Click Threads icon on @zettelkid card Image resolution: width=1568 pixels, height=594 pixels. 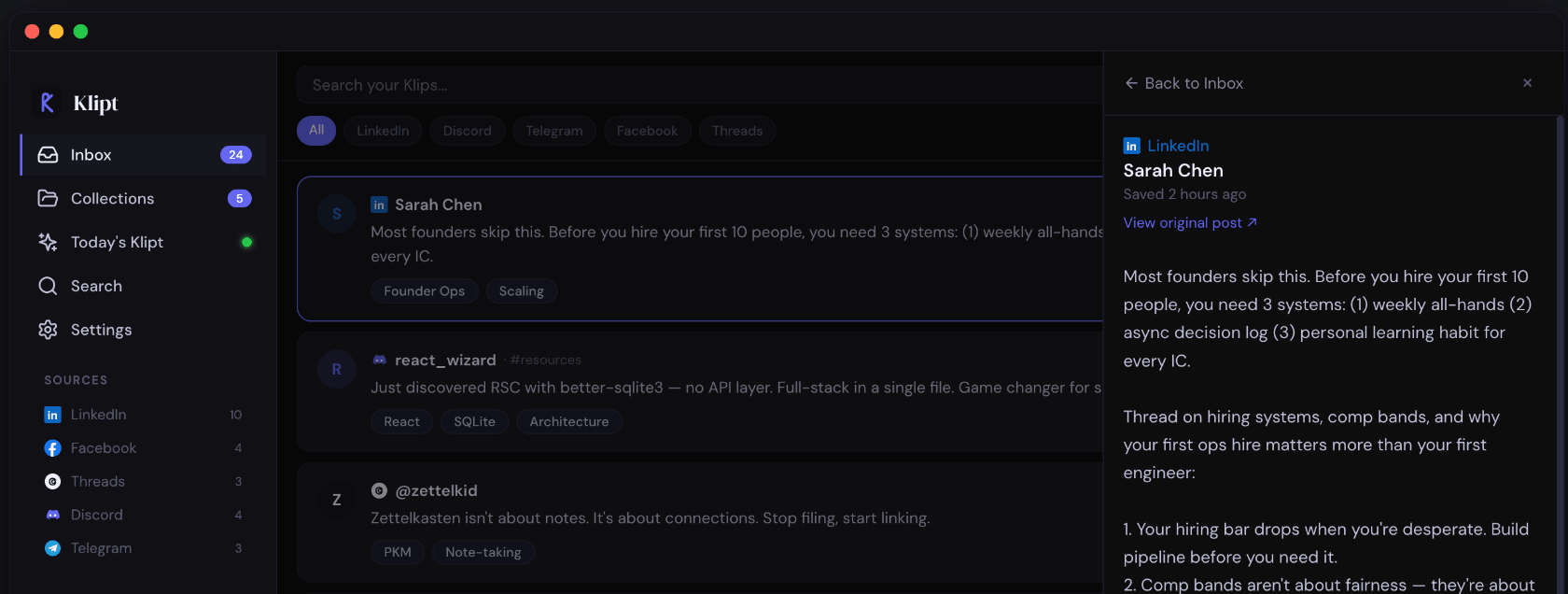[x=379, y=490]
